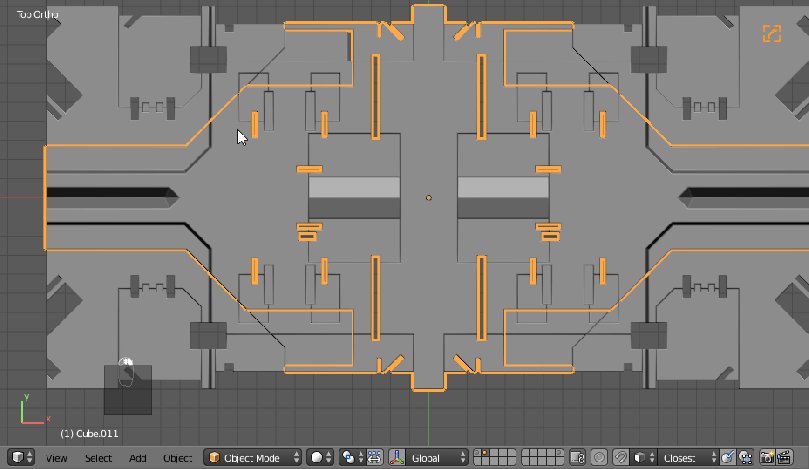Click the OpenGL render animation clapper icon
The width and height of the screenshot is (809, 469).
(x=787, y=457)
